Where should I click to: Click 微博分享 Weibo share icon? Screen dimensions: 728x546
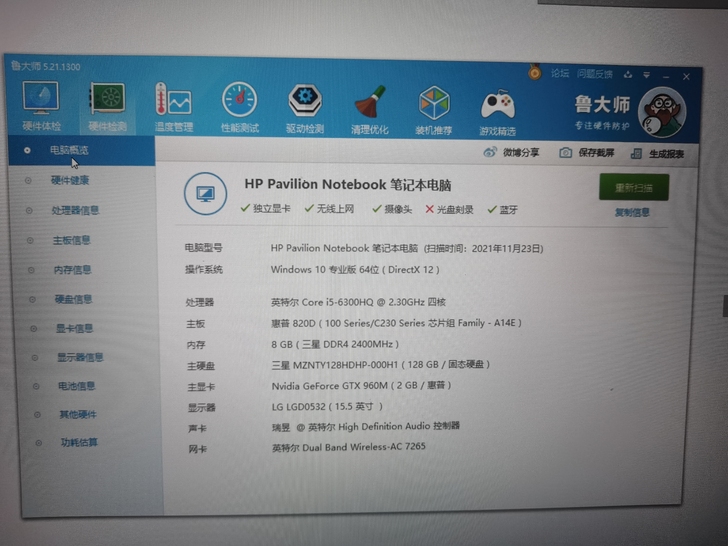(x=490, y=152)
